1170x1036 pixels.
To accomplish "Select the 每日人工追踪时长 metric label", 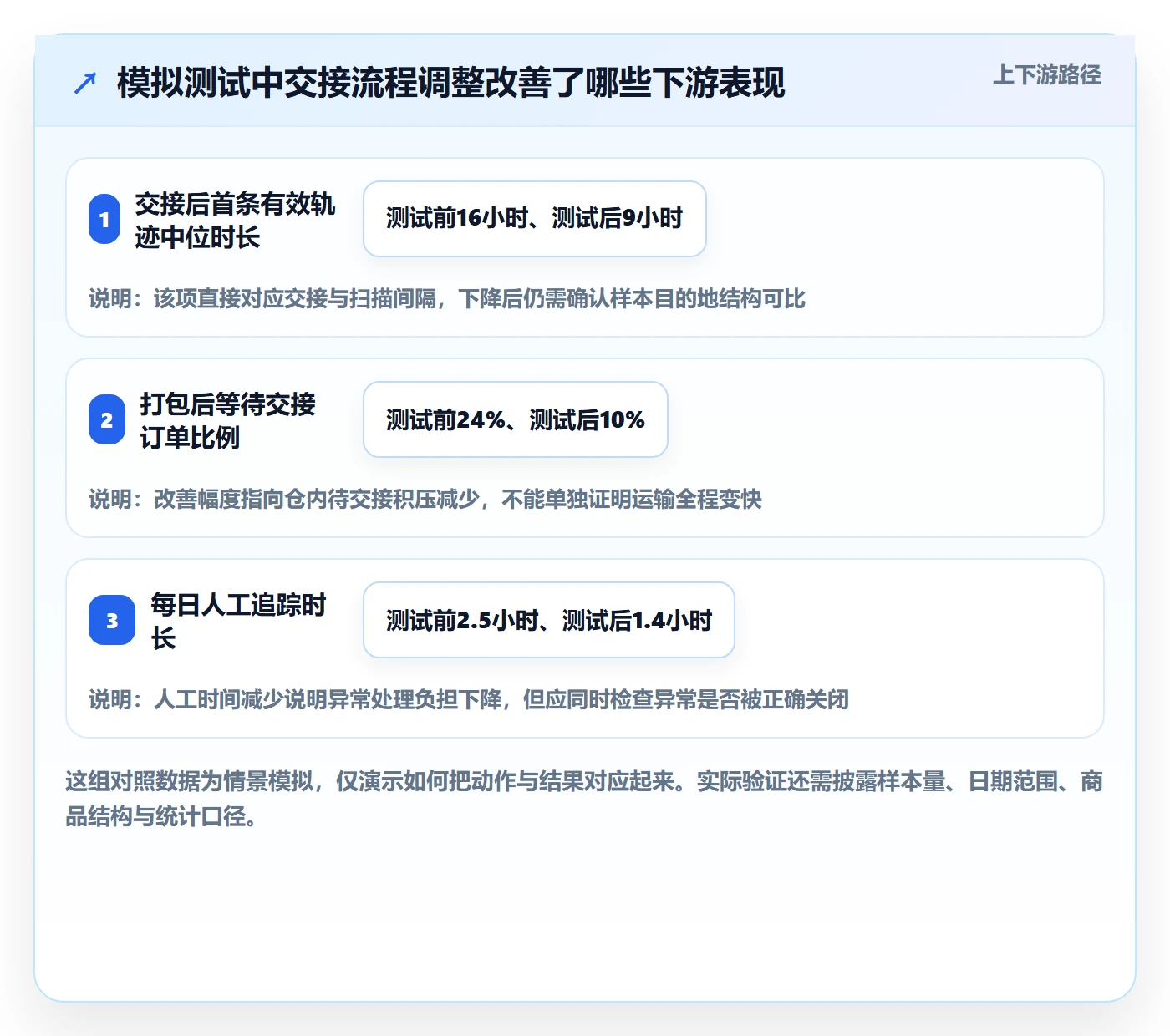I will pos(238,621).
